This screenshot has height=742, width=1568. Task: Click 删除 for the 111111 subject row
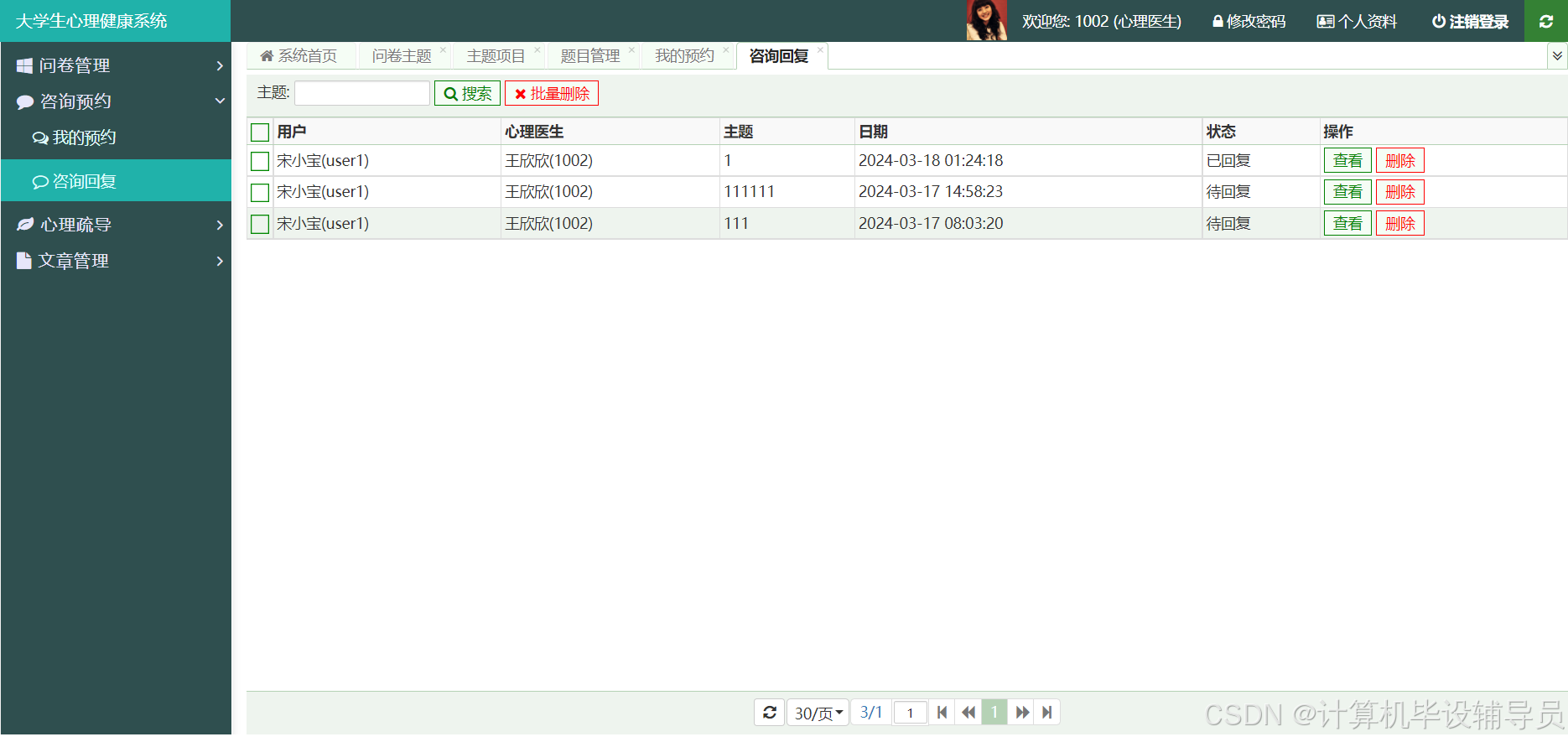[1400, 192]
